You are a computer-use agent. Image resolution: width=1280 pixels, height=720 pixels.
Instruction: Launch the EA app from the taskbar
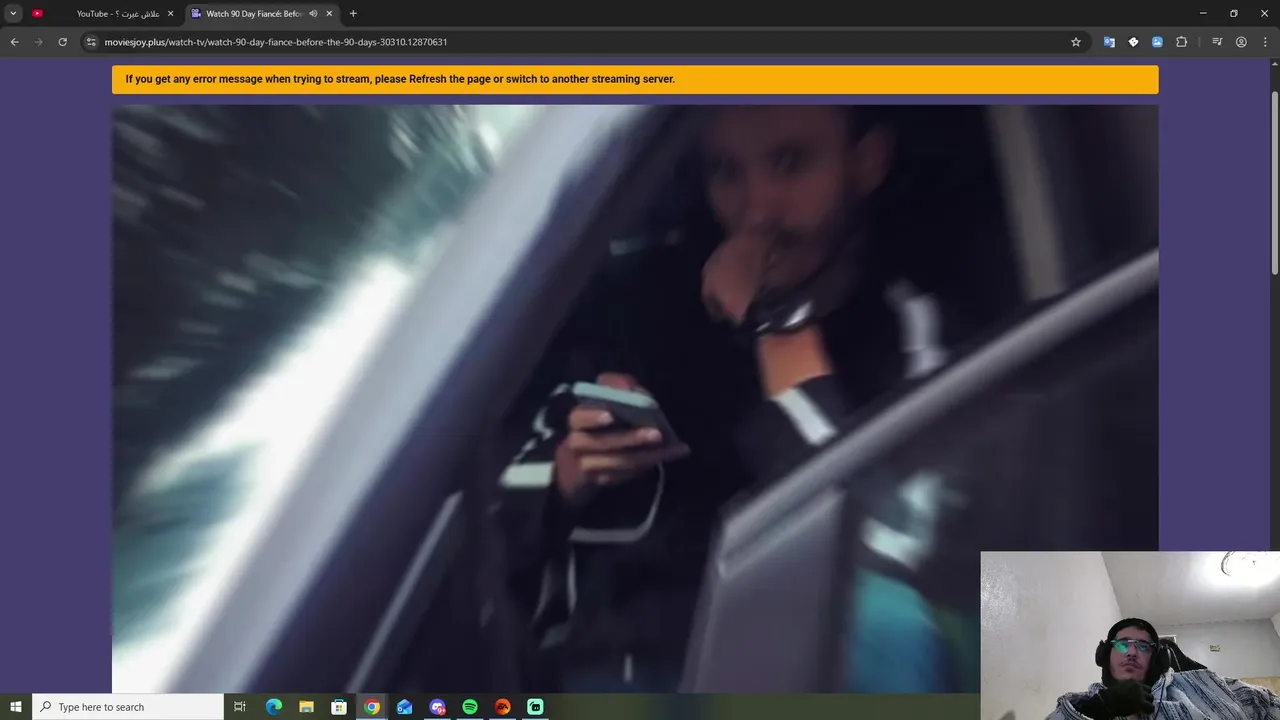(503, 707)
